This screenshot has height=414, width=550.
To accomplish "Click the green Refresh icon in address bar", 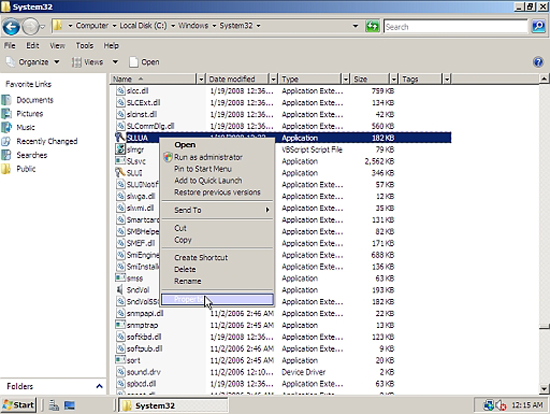I will click(372, 26).
